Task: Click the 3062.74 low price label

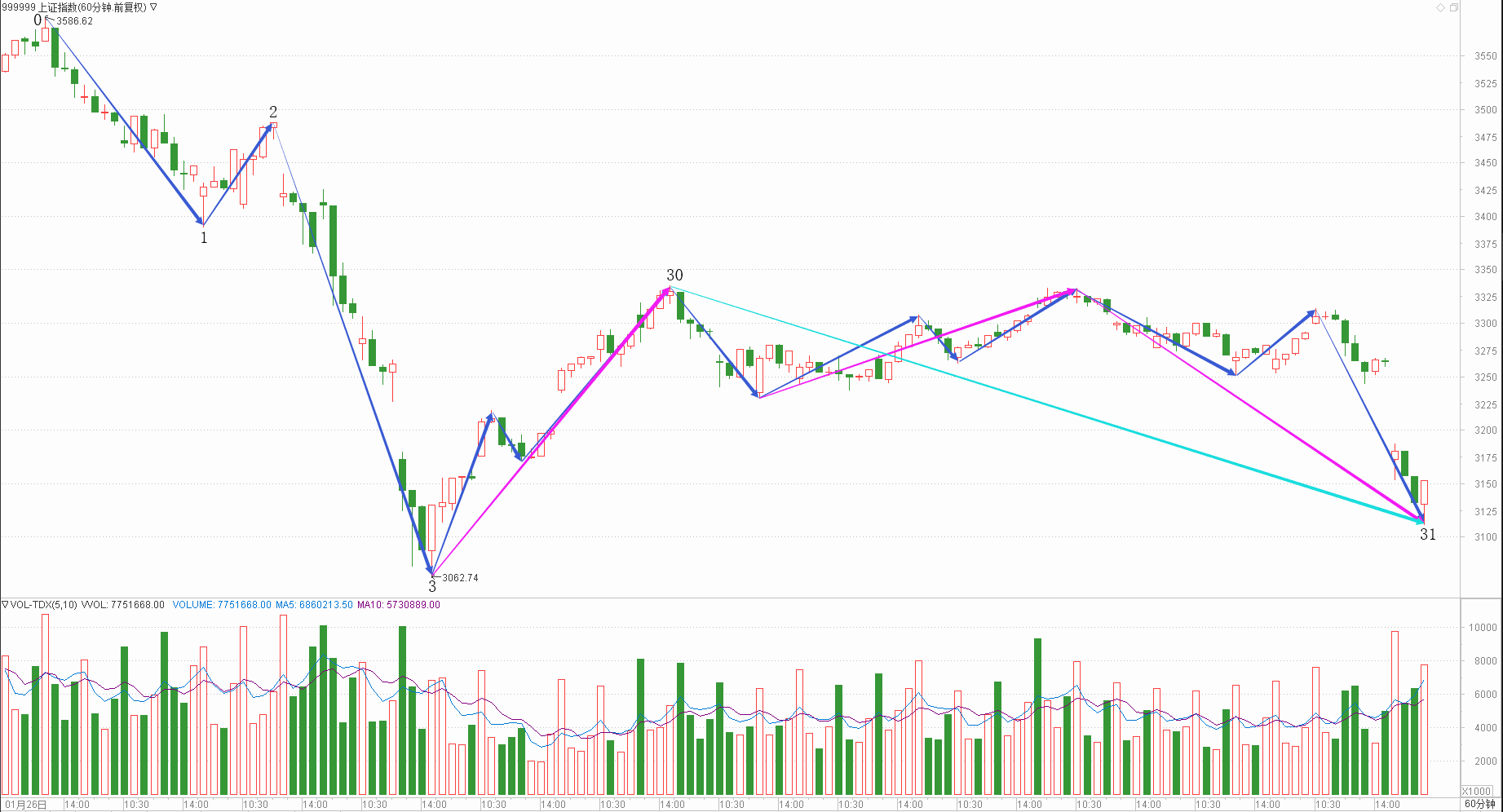Action: coord(460,578)
